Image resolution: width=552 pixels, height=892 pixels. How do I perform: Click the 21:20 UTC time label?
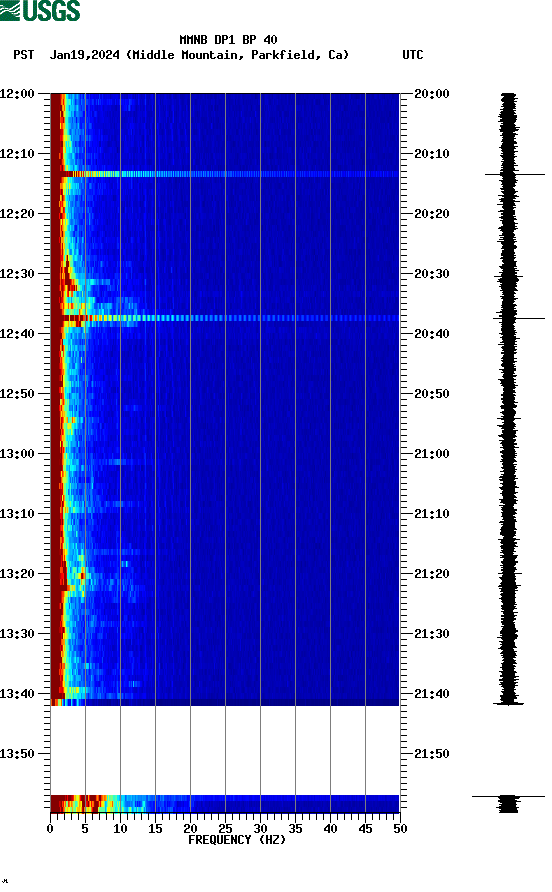[432, 574]
